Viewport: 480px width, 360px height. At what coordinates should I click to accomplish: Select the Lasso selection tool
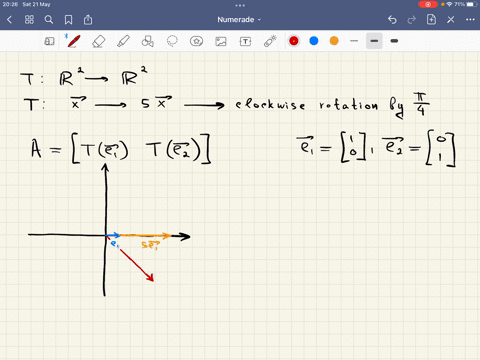[172, 41]
